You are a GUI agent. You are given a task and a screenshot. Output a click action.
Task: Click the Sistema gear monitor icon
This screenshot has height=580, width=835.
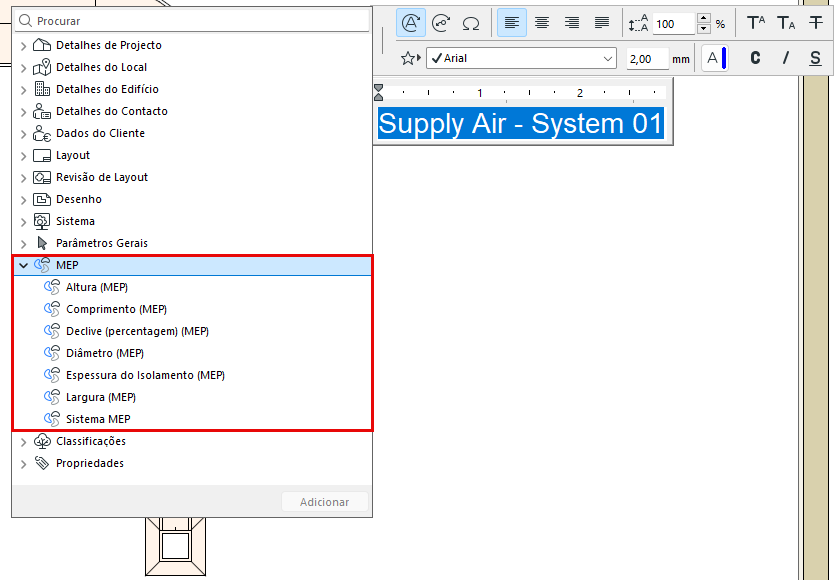[42, 221]
